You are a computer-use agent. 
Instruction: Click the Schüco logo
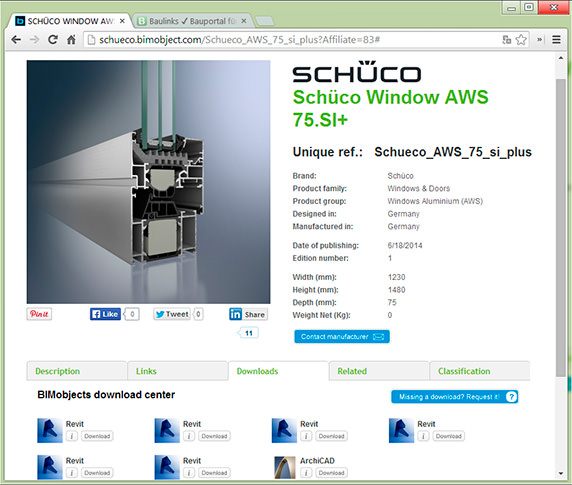coord(357,72)
